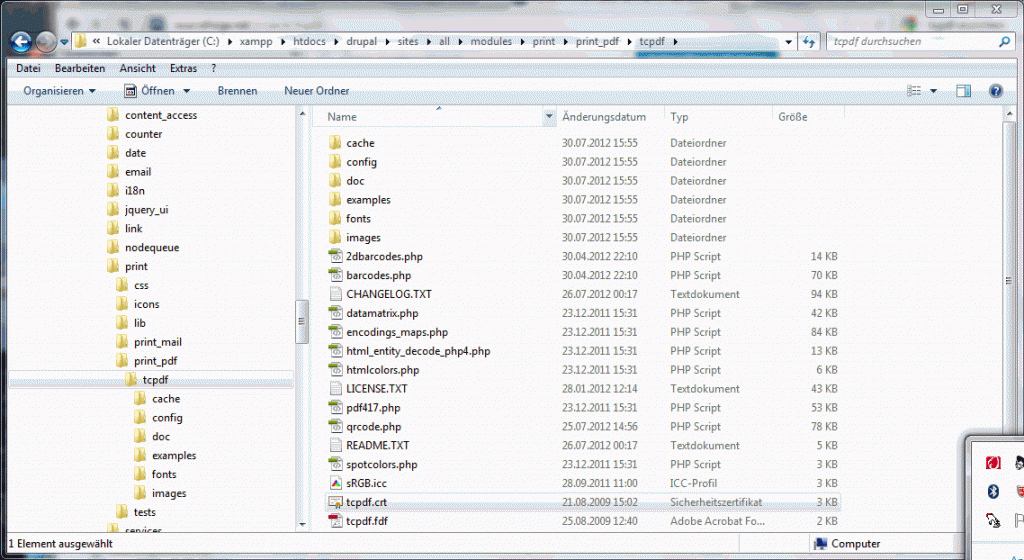Screen dimensions: 1024x560
Task: Click the refresh icon beside address bar
Action: [x=808, y=42]
